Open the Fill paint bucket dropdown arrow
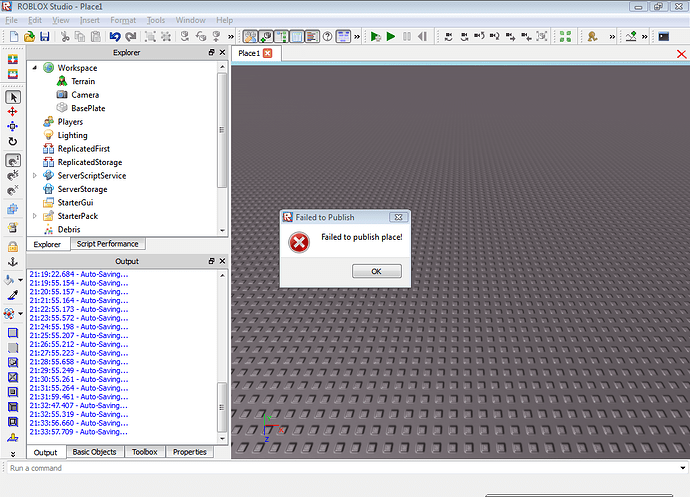The image size is (690, 497). point(21,280)
